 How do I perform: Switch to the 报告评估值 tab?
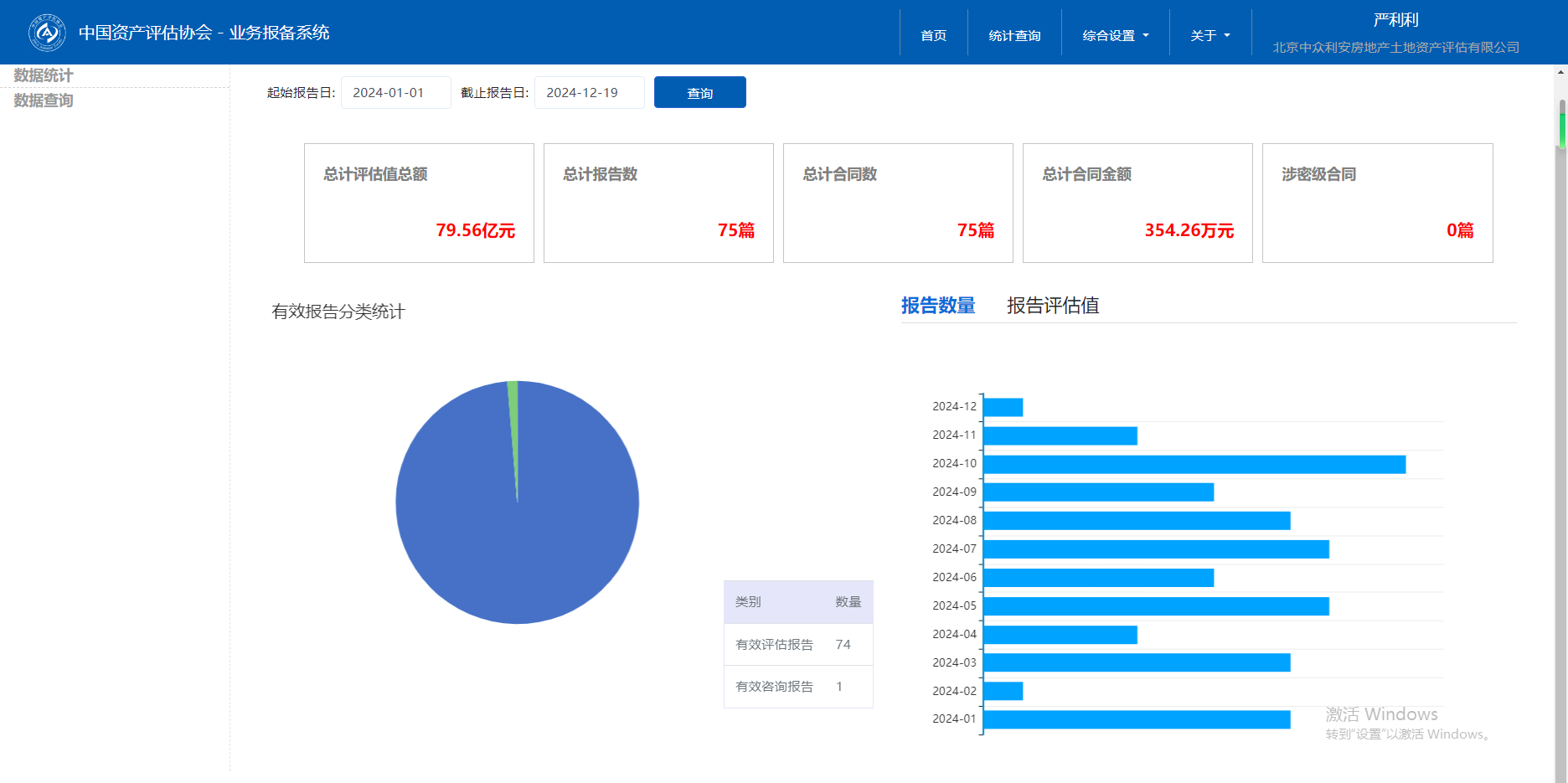[1052, 306]
